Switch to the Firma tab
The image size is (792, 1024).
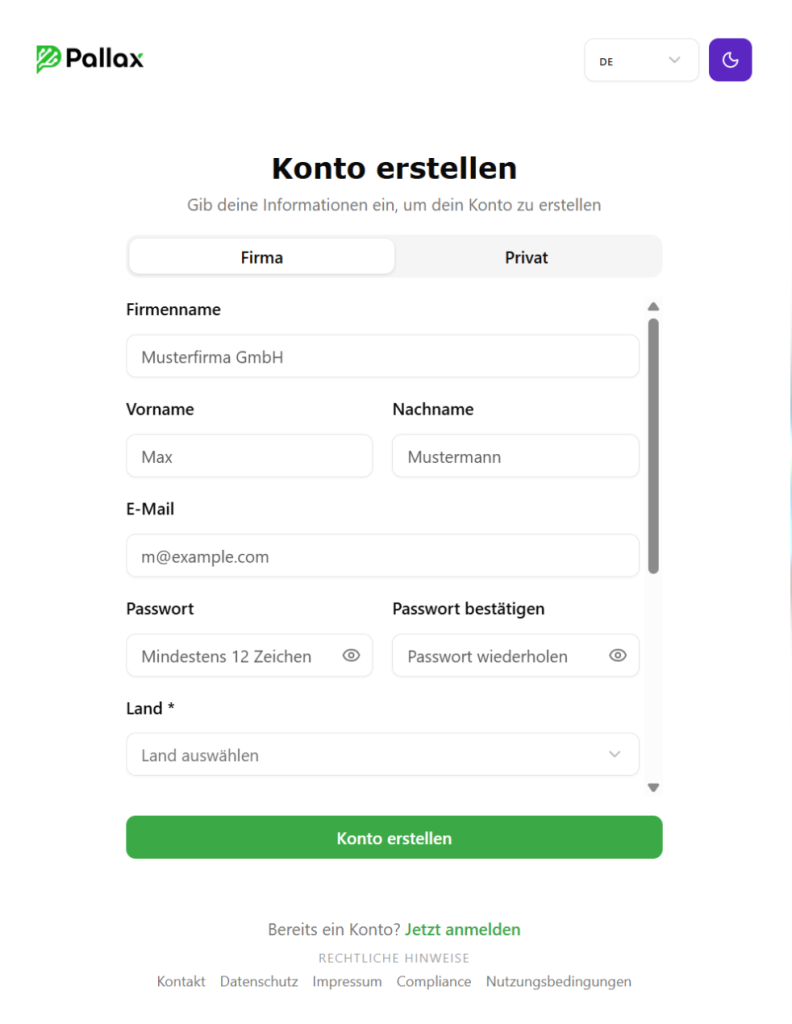click(x=262, y=257)
